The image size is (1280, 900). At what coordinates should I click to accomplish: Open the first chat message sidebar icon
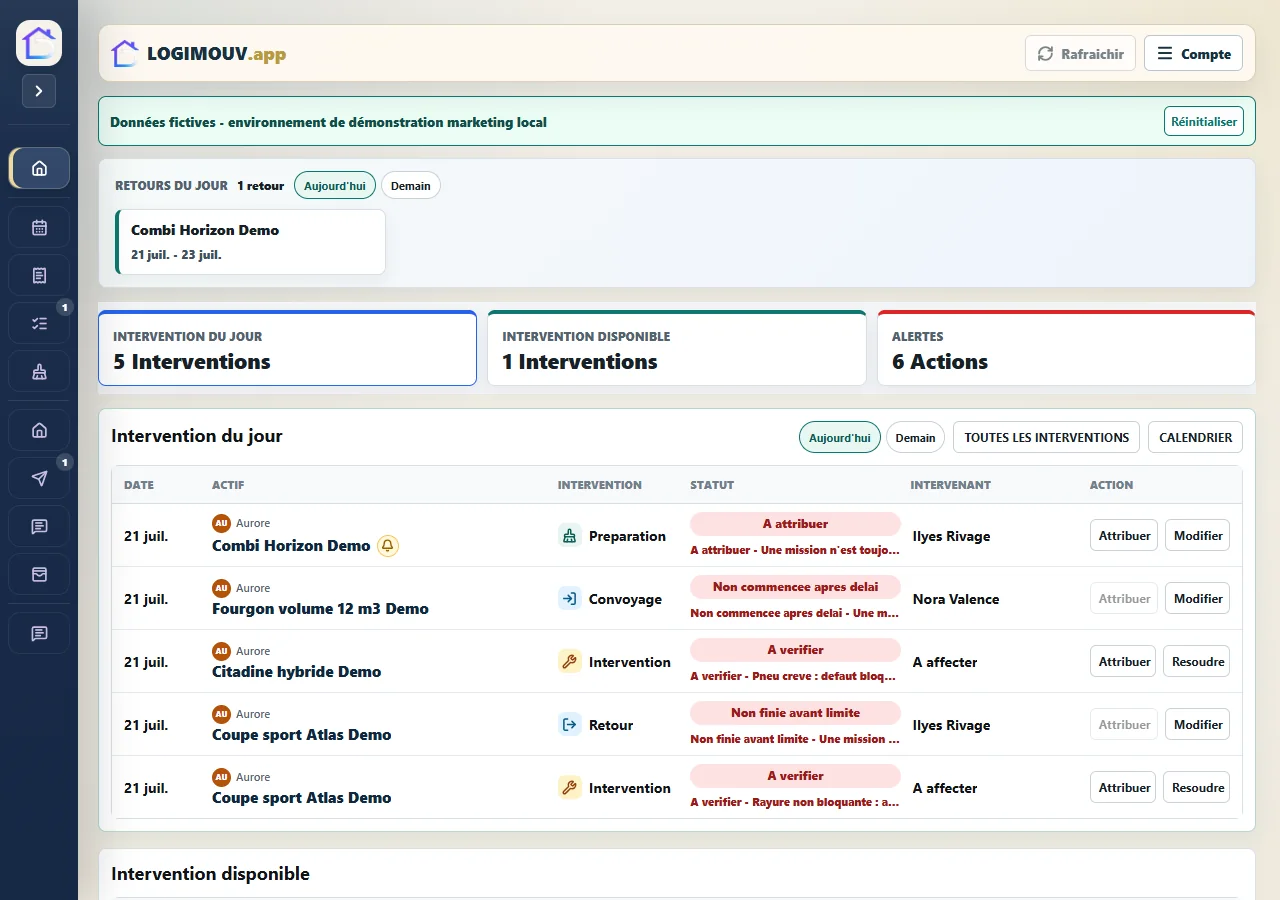[40, 526]
